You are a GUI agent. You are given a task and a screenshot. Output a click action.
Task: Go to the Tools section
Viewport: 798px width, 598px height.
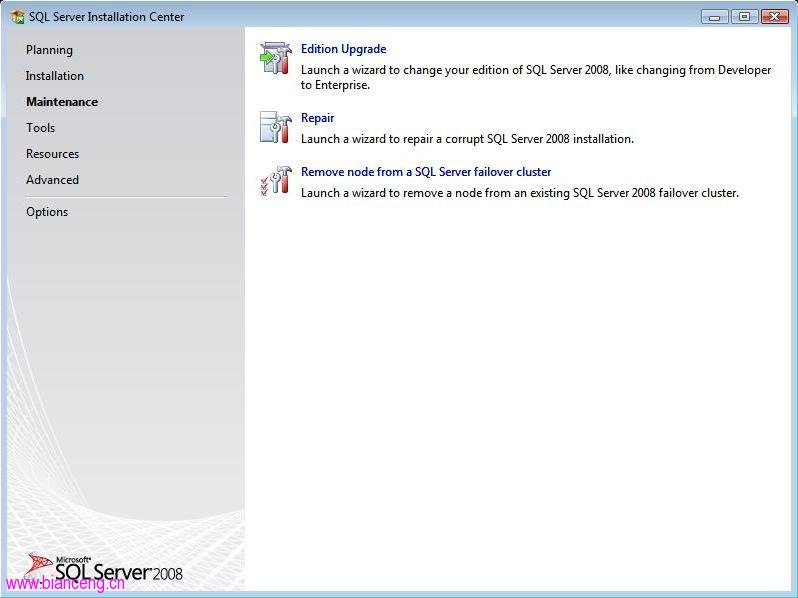(41, 128)
